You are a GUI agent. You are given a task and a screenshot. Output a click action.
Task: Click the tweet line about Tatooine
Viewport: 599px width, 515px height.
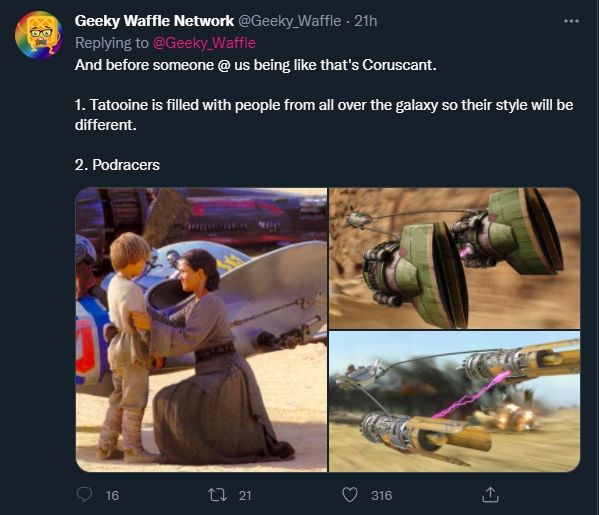324,115
